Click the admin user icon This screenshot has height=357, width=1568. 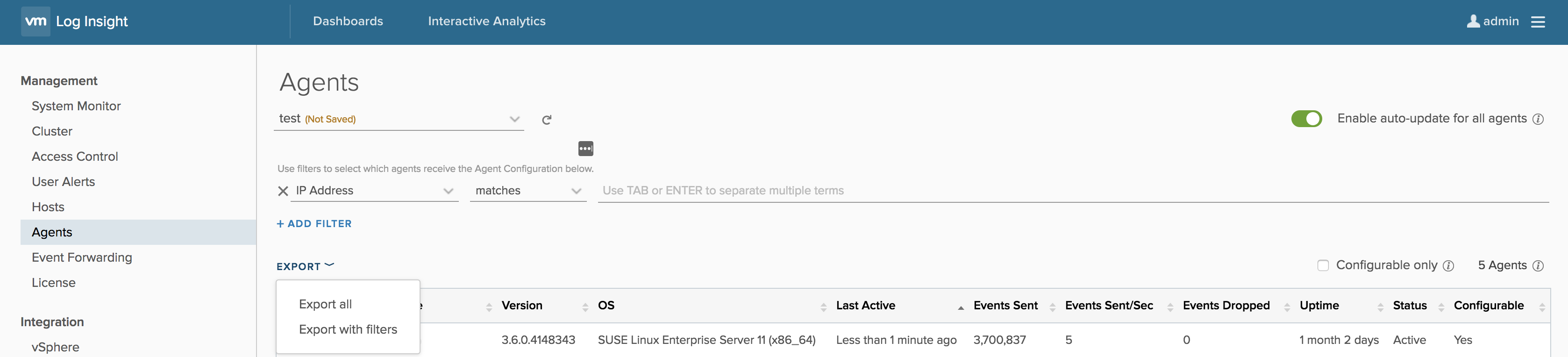1473,21
